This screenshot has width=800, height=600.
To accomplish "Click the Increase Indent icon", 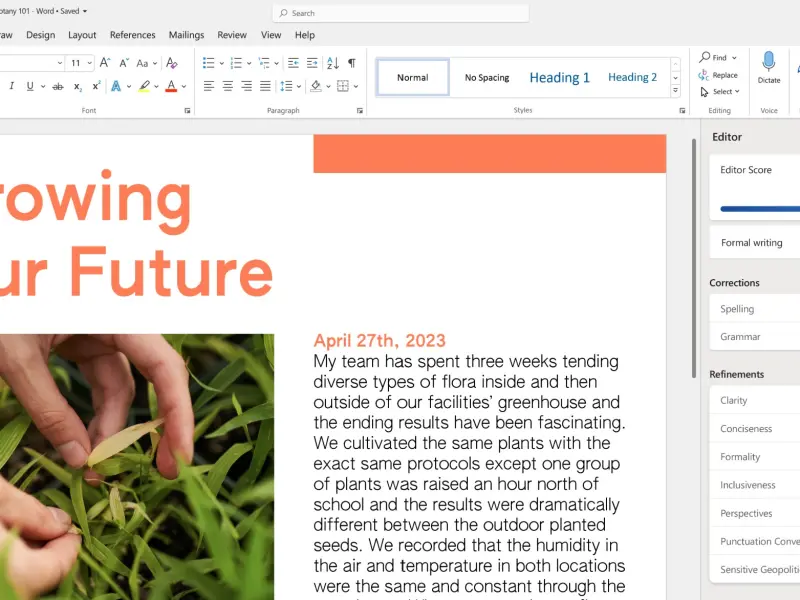I will coord(312,63).
